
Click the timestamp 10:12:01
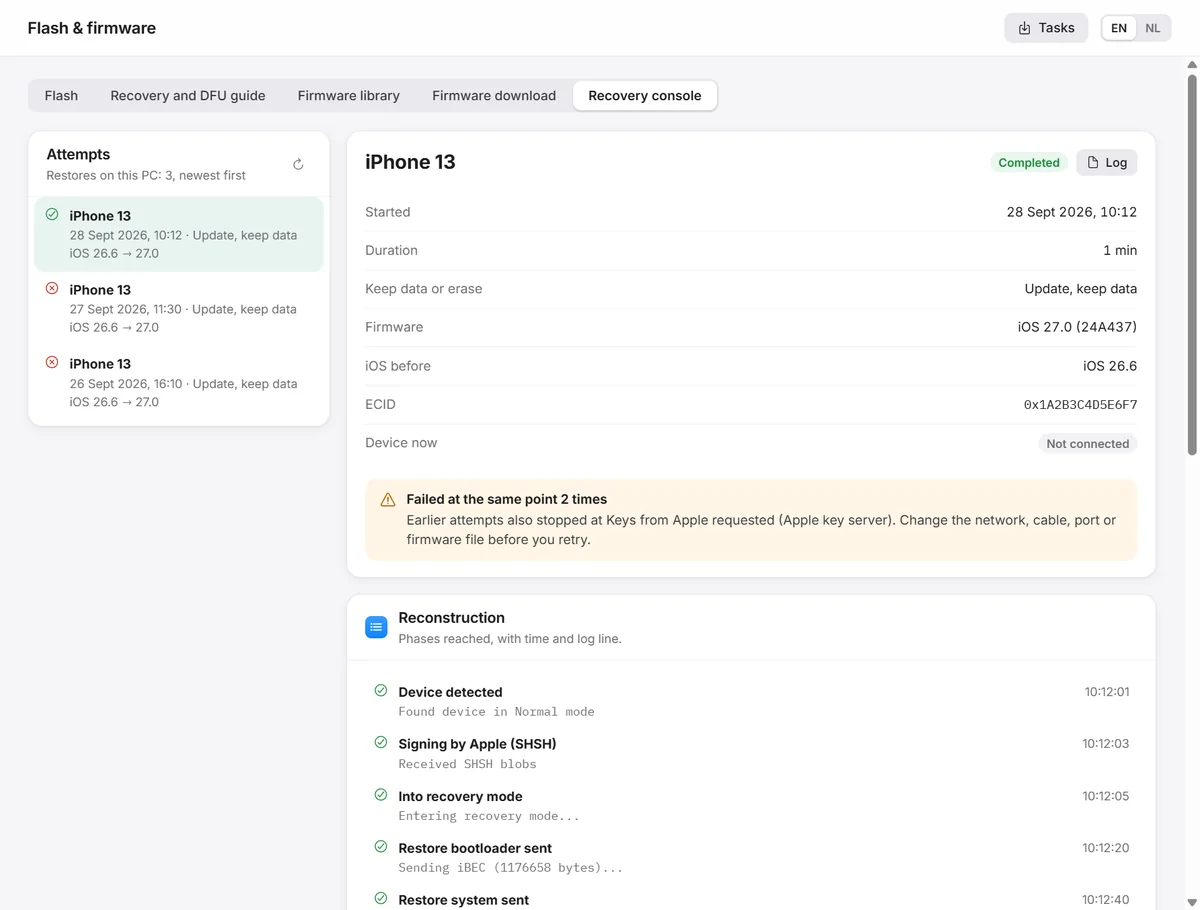pos(1107,692)
